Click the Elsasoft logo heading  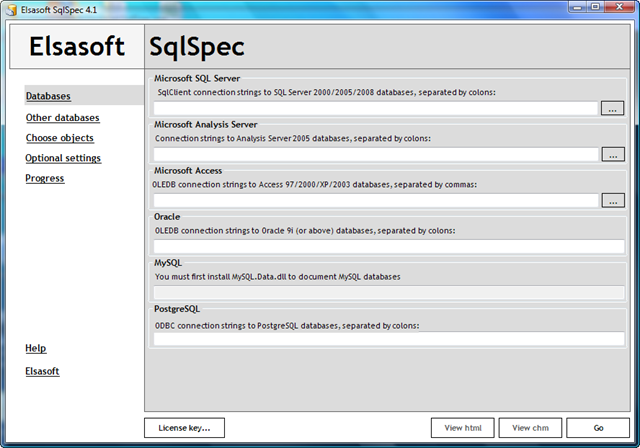[77, 46]
